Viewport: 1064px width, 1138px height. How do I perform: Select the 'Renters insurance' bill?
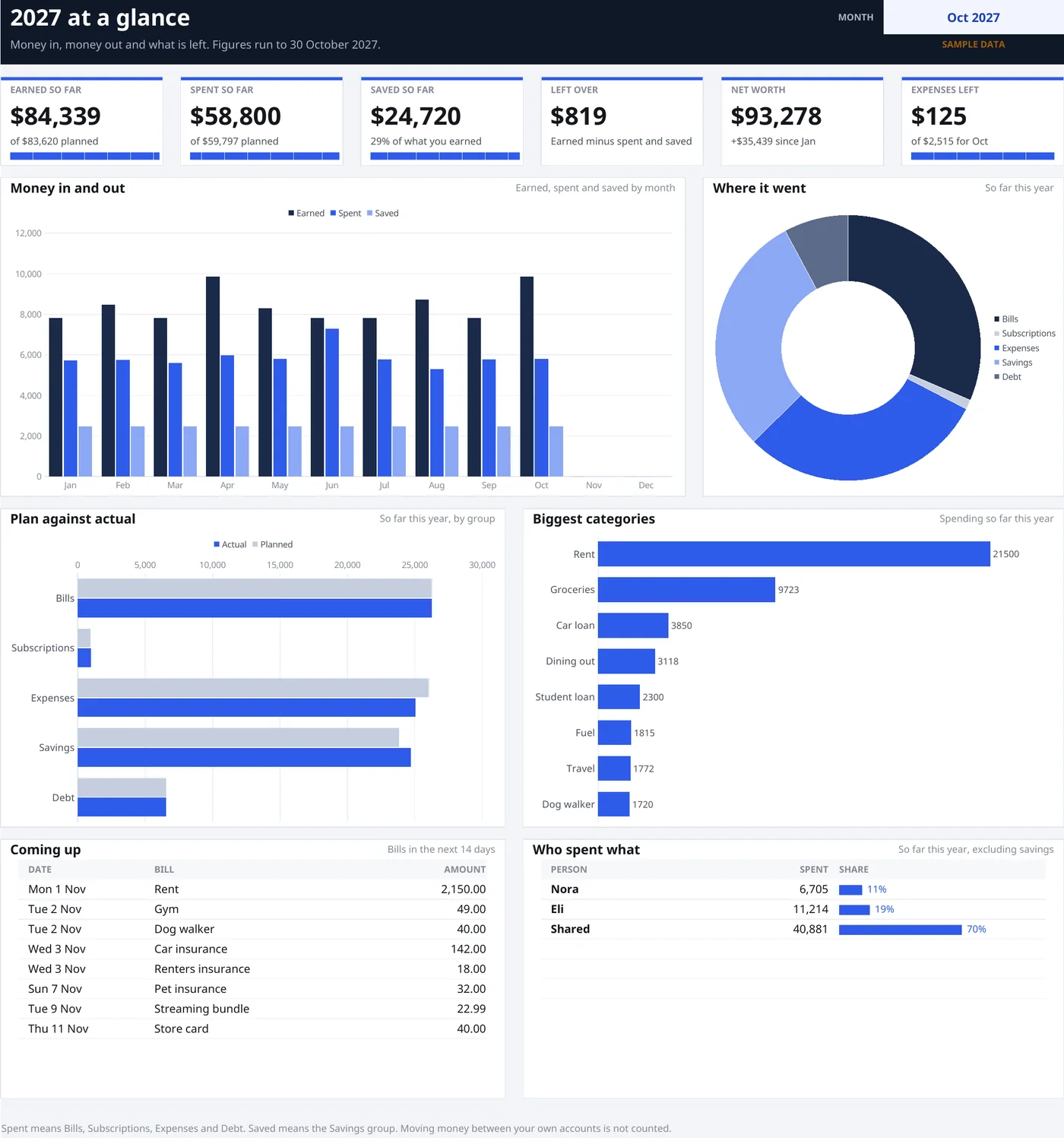(x=252, y=968)
